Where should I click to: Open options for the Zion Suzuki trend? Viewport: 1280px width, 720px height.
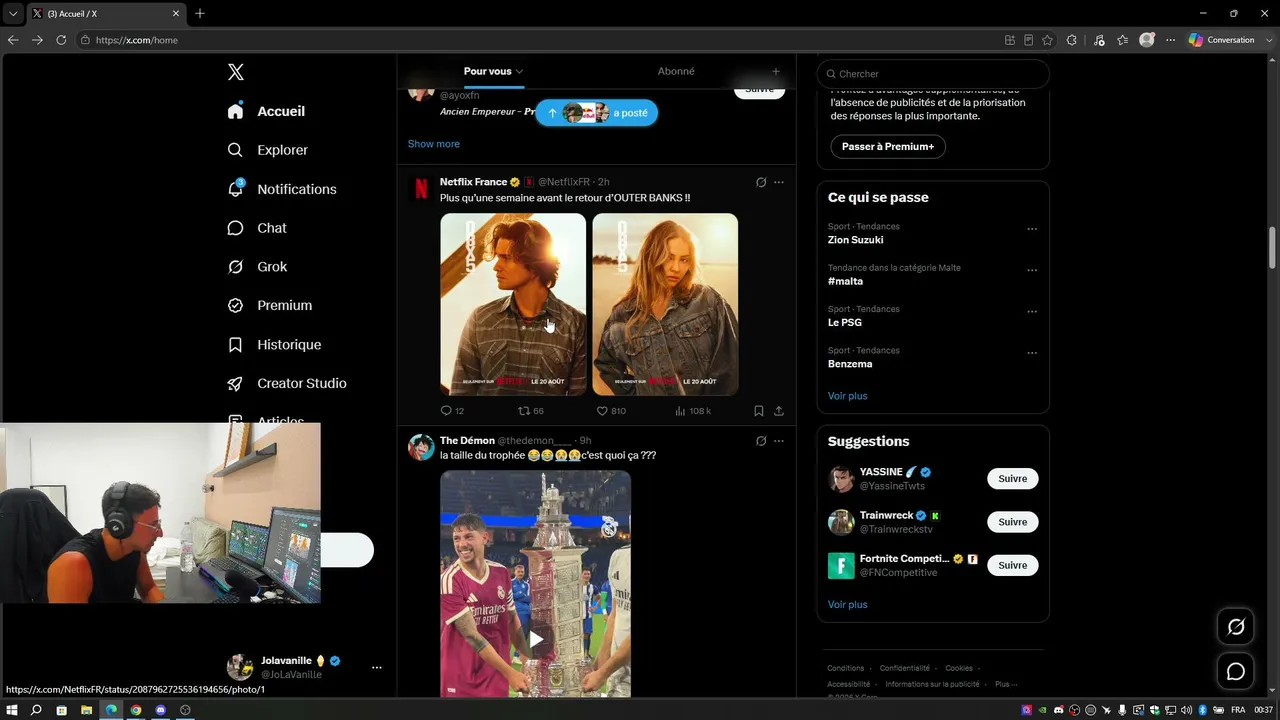1032,229
